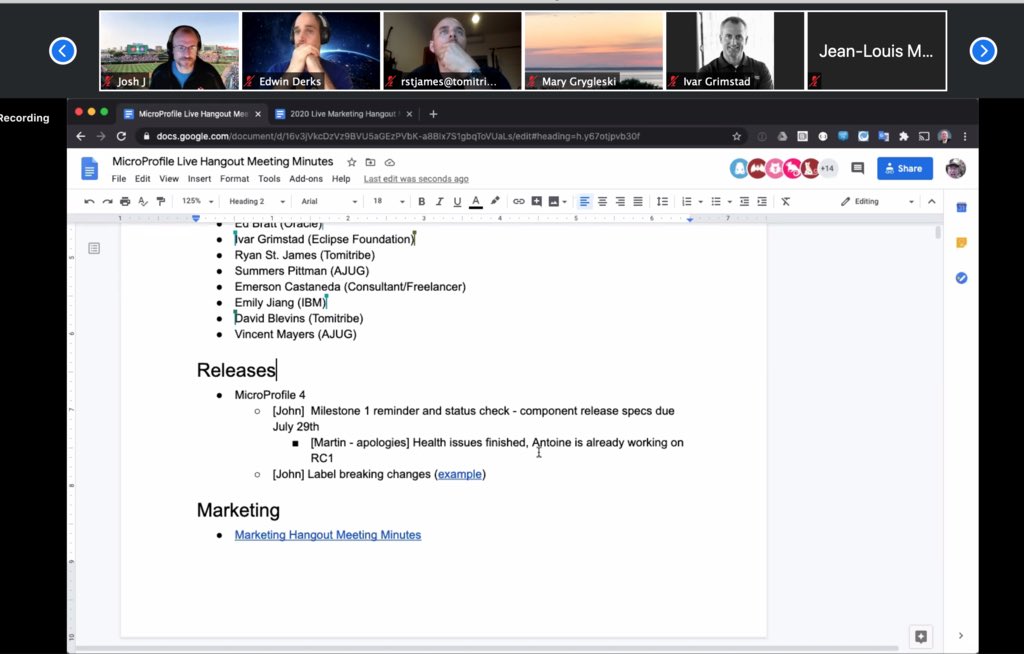
Task: Star the document title
Action: point(351,162)
